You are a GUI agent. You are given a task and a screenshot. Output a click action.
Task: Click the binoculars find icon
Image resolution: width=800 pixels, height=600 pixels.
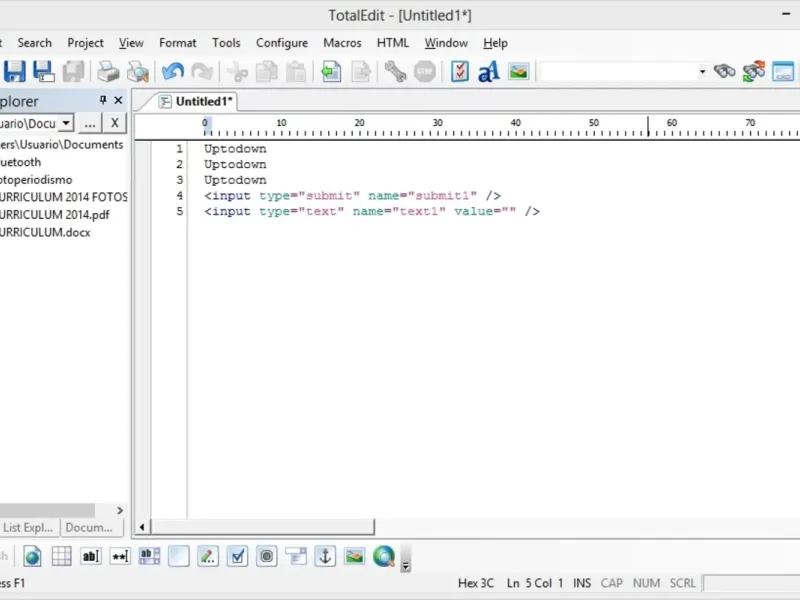[725, 71]
